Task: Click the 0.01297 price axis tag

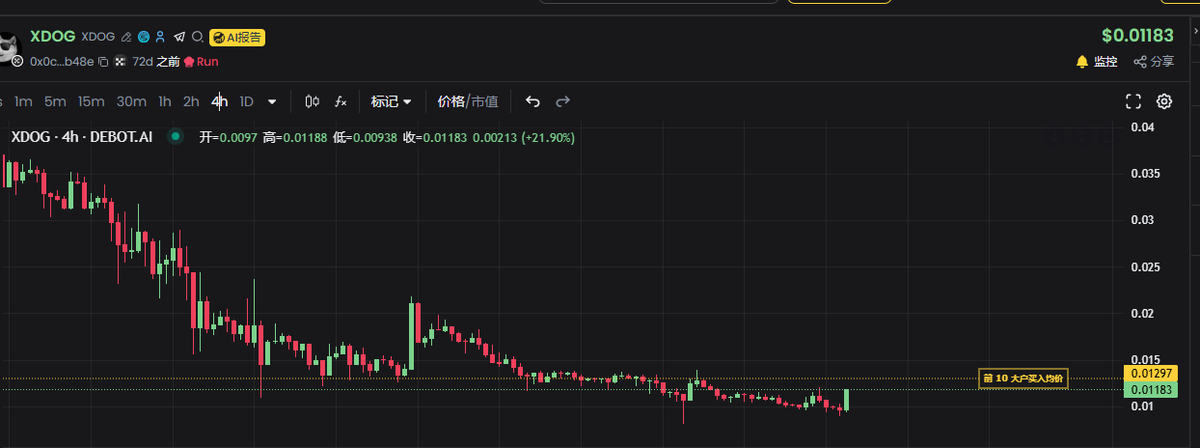Action: [1150, 373]
